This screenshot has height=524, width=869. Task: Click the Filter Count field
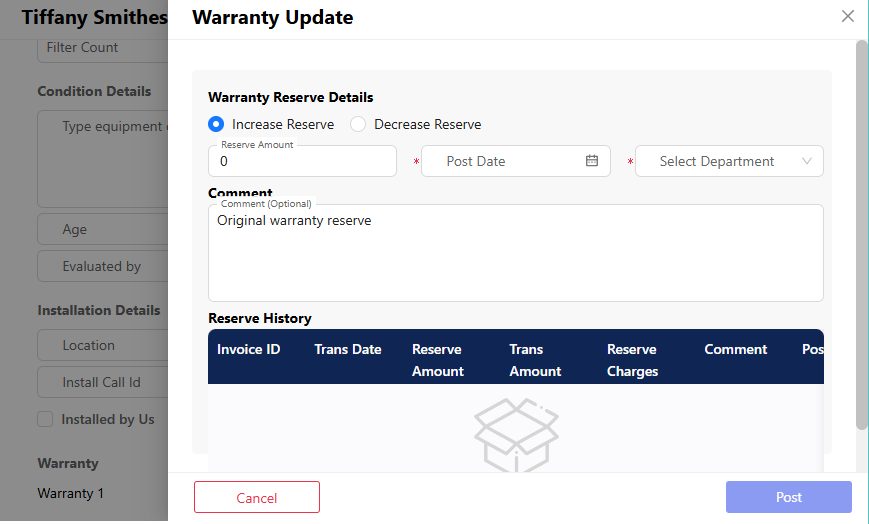pyautogui.click(x=103, y=48)
